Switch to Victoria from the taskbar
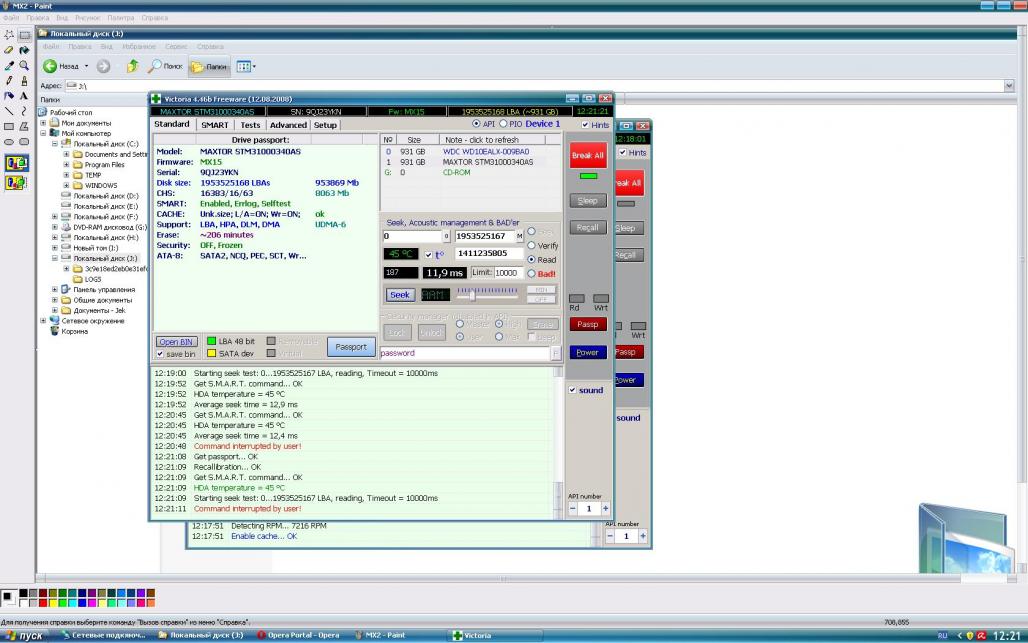1028x643 pixels. click(496, 635)
